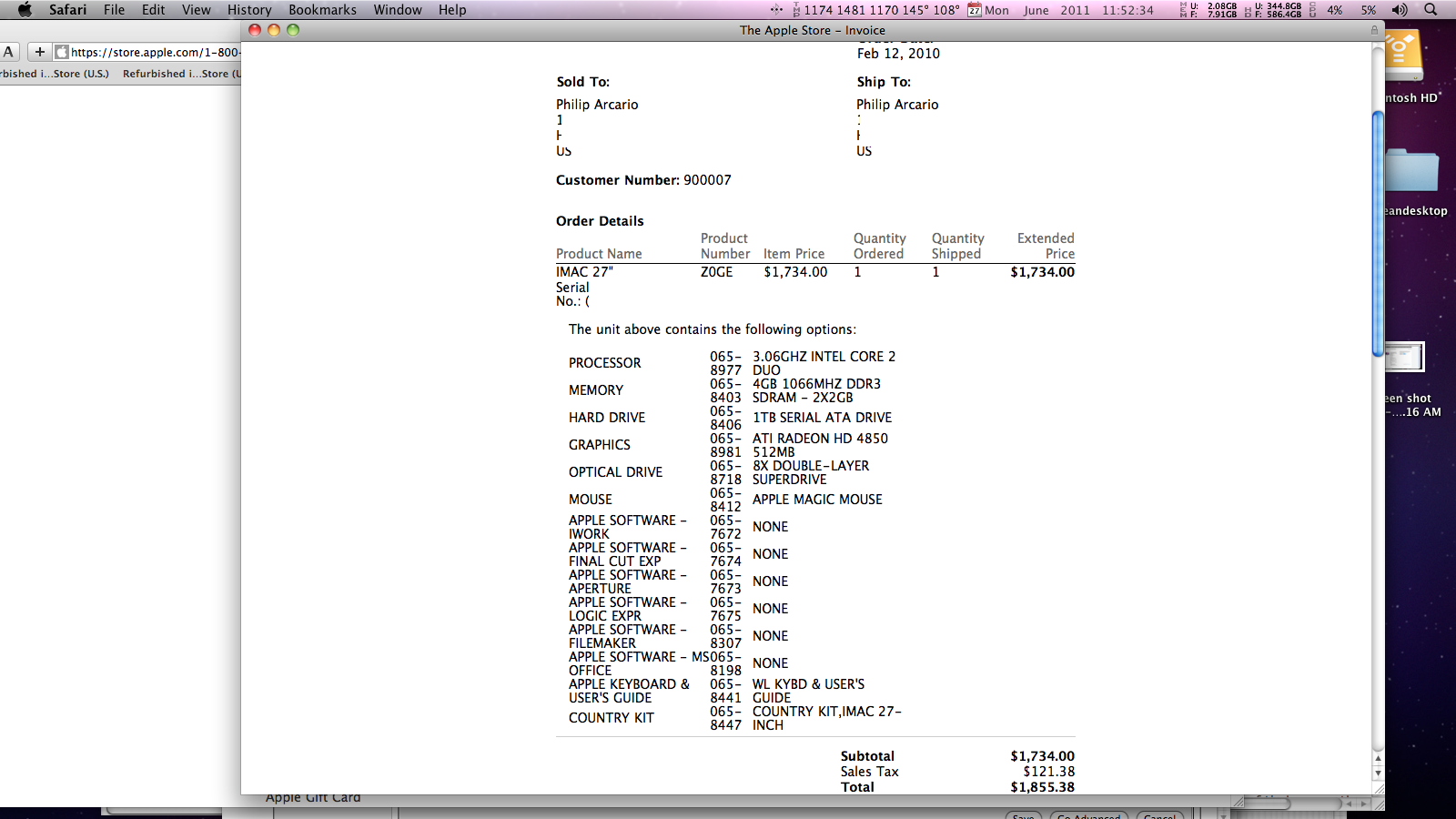Click the Safari address bar URL field
The height and width of the screenshot is (819, 1456).
(147, 52)
